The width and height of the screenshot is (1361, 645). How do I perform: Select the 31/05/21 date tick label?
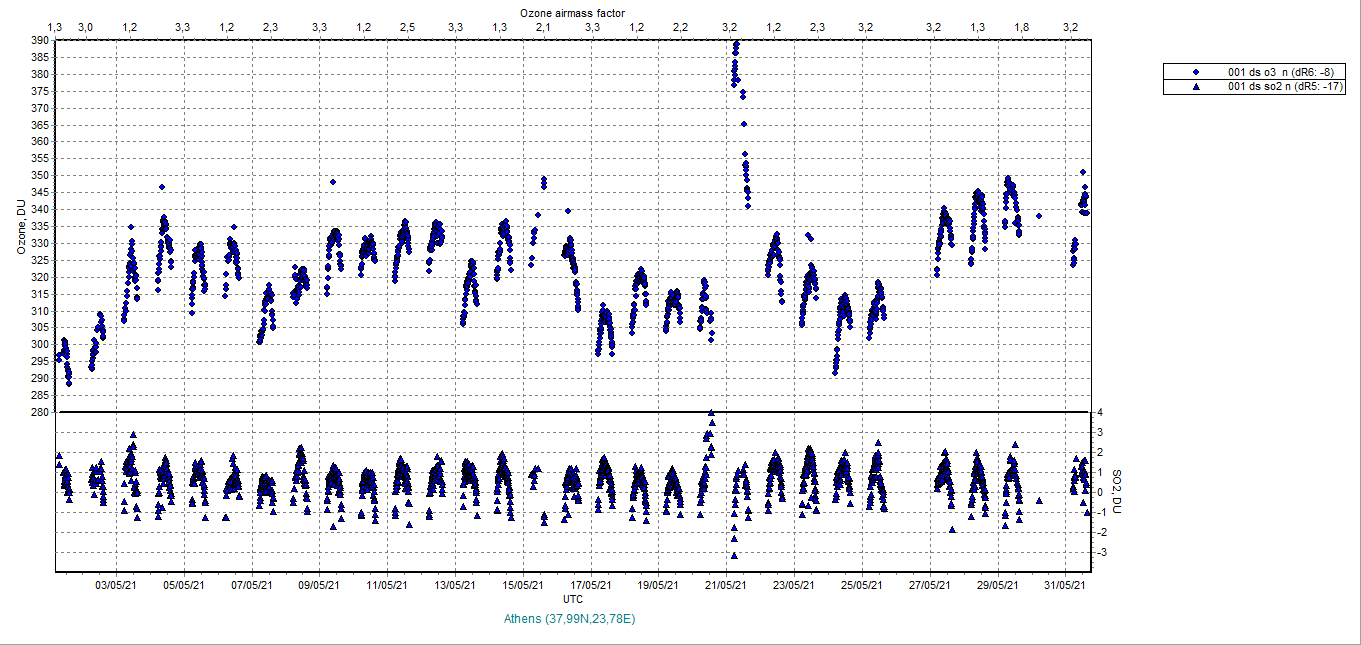[x=1066, y=586]
